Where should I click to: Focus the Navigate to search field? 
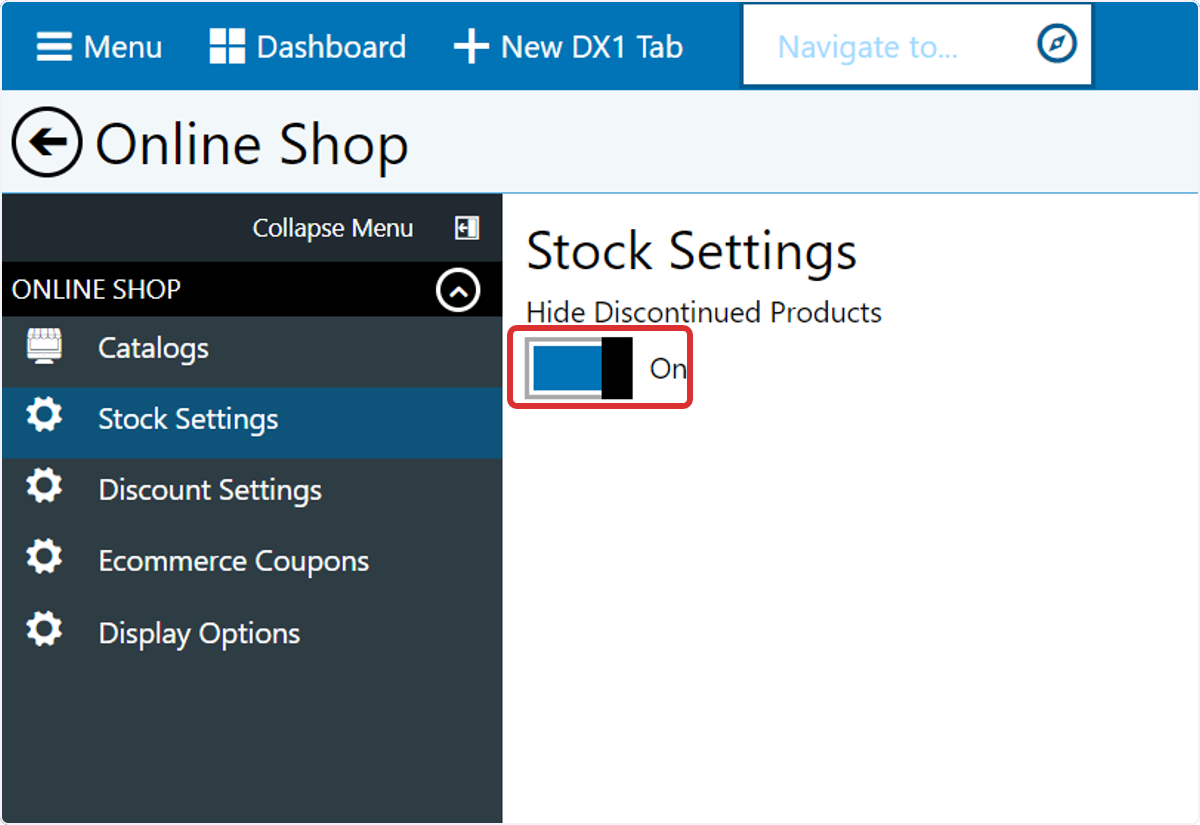917,46
